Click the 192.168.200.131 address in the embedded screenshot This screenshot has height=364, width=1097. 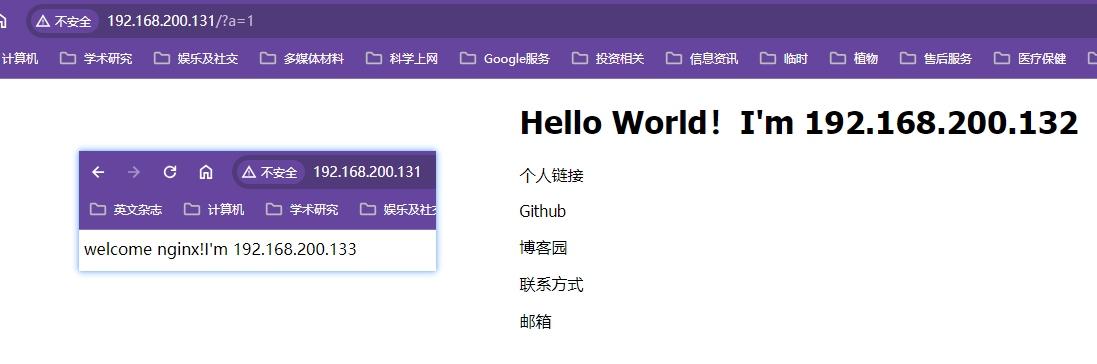click(367, 172)
